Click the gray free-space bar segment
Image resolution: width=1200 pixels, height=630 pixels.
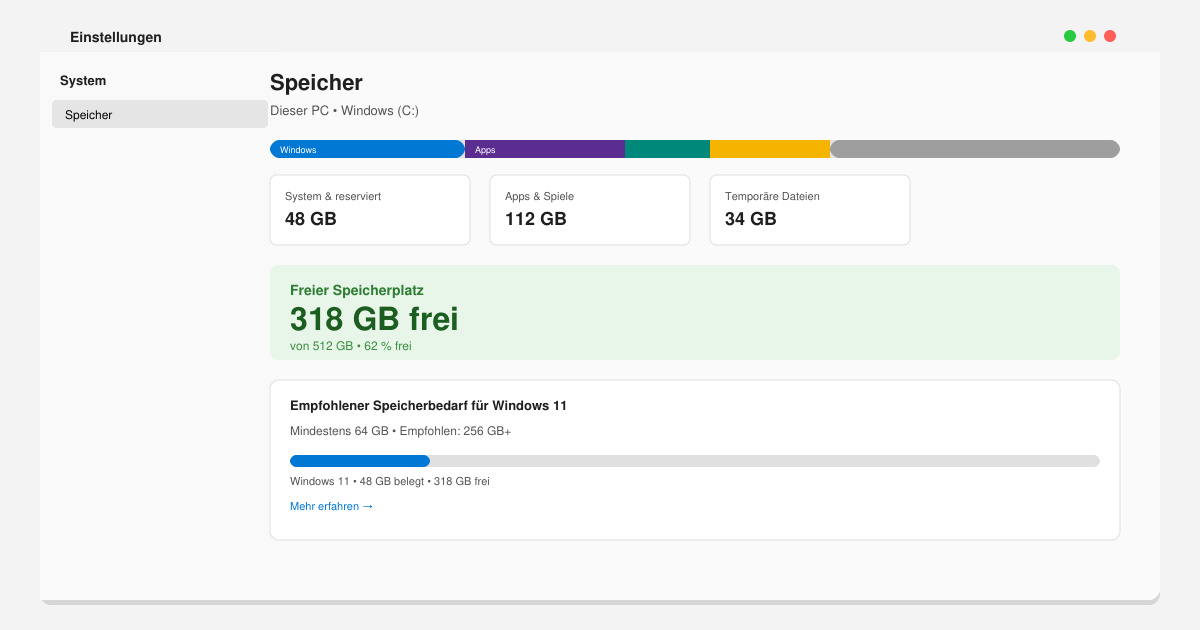[975, 149]
